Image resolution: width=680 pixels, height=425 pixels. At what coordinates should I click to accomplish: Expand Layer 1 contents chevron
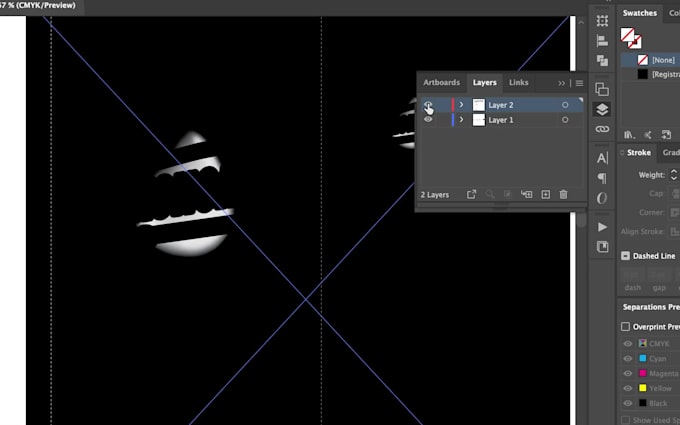461,120
